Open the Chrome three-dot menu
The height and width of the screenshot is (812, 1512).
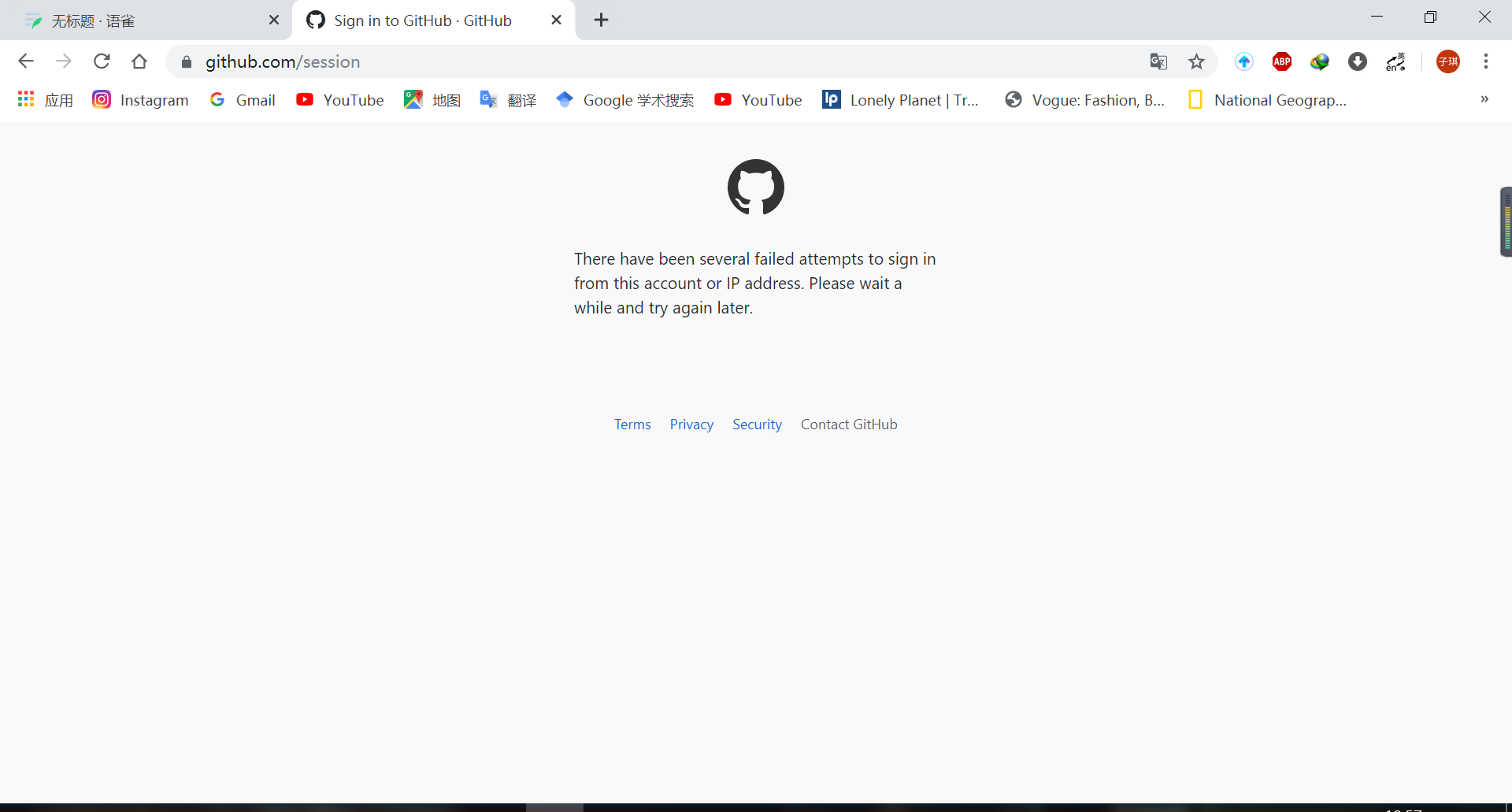point(1486,61)
